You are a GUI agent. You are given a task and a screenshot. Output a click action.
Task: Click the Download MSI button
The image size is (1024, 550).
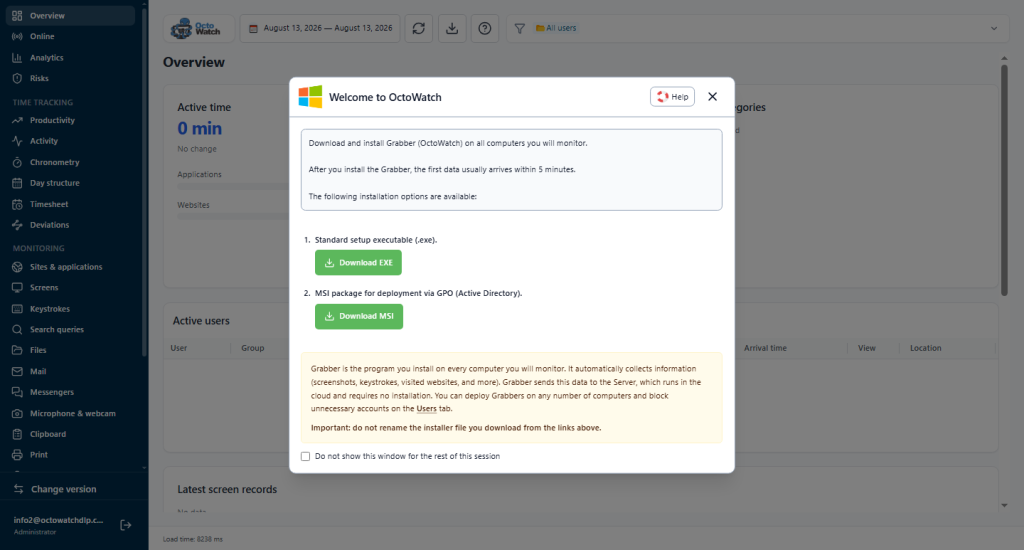359,316
